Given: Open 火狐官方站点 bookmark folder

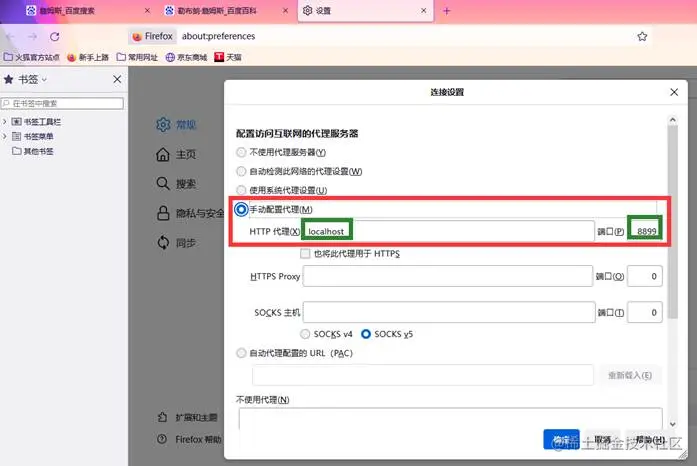Looking at the screenshot, I should tap(32, 57).
